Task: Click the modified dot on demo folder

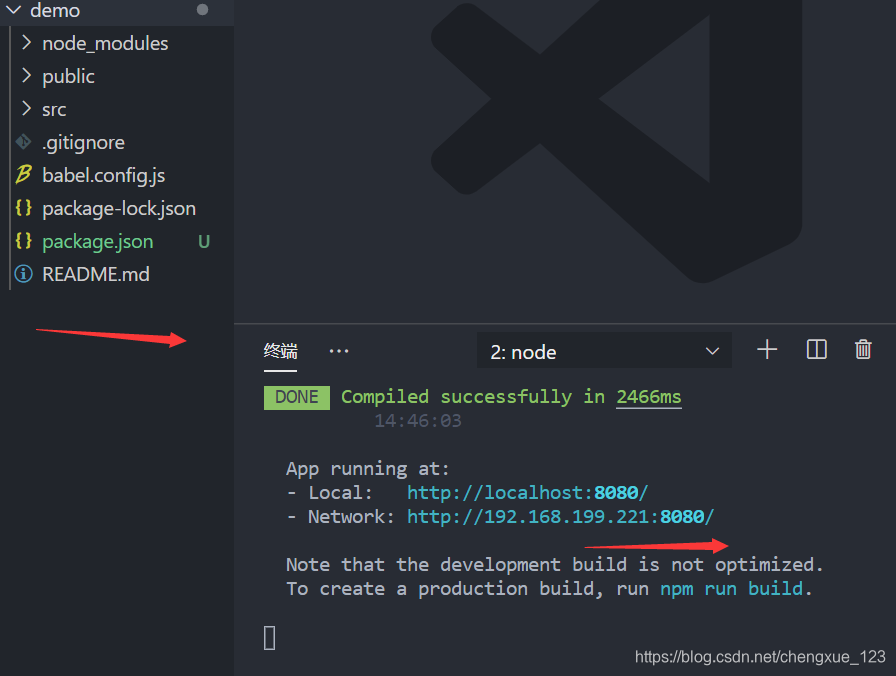Action: (202, 9)
